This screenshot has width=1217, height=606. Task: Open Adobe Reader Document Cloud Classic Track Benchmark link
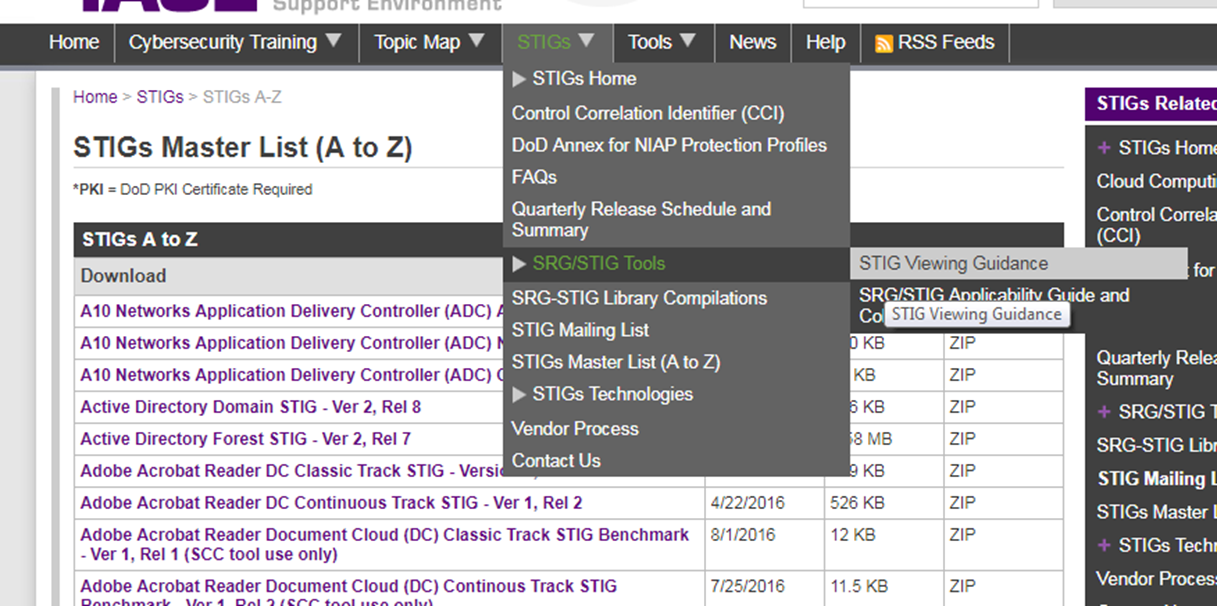click(385, 545)
